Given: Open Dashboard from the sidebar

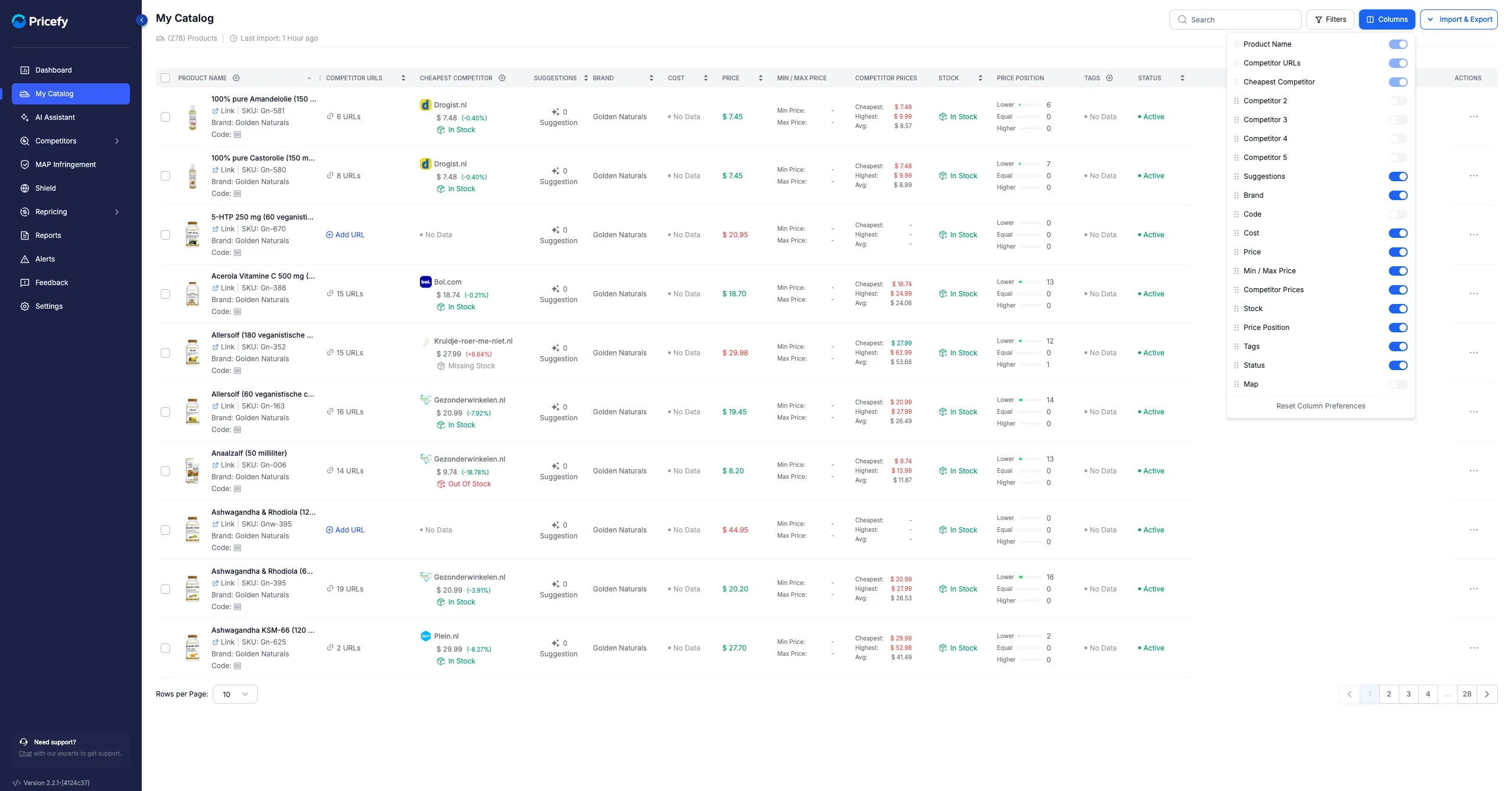Looking at the screenshot, I should point(71,70).
